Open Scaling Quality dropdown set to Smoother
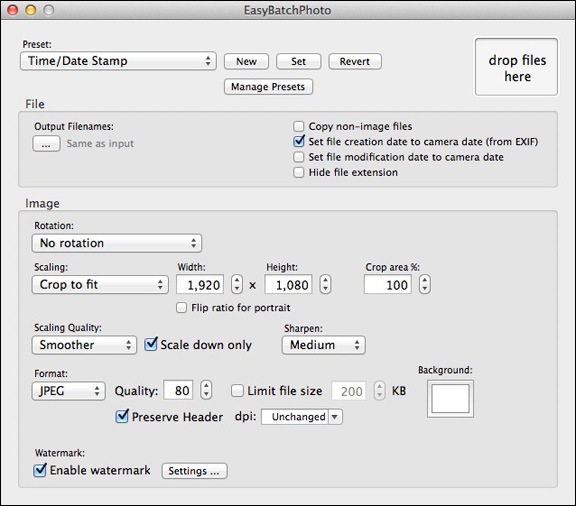This screenshot has width=576, height=506. click(84, 345)
